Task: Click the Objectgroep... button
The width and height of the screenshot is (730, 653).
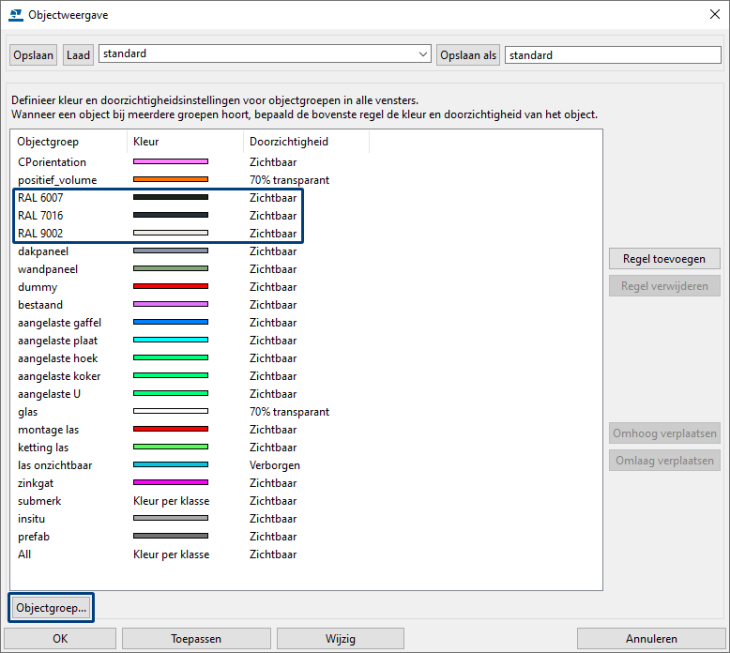Action: [51, 607]
